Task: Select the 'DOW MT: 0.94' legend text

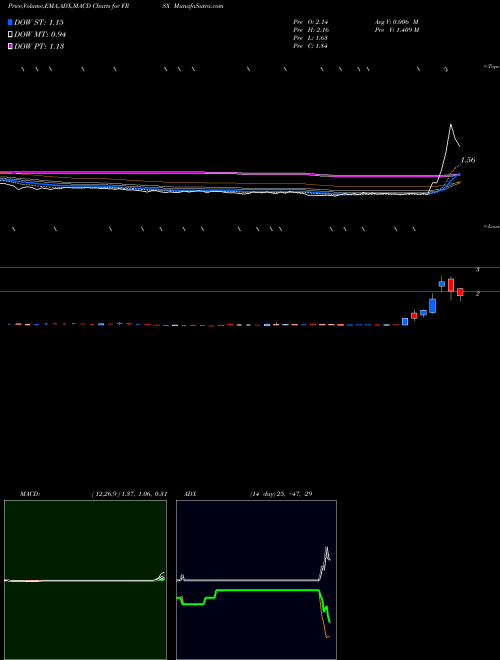Action: tap(40, 35)
